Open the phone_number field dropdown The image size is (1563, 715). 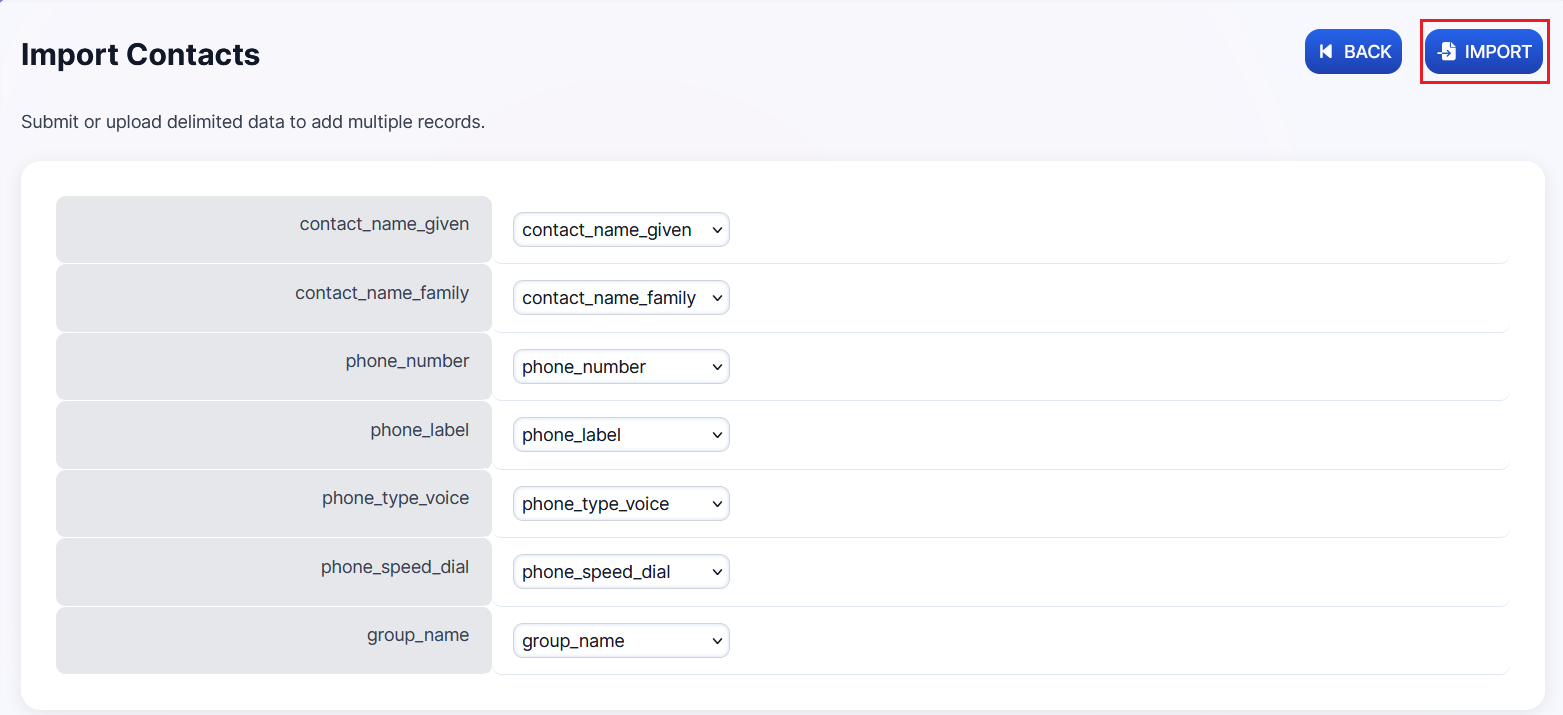click(x=620, y=367)
